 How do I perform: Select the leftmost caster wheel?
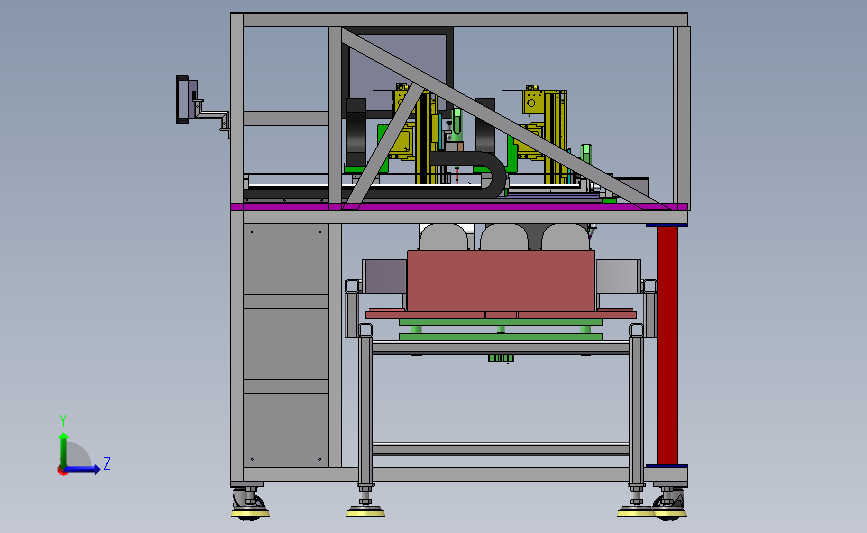click(249, 504)
